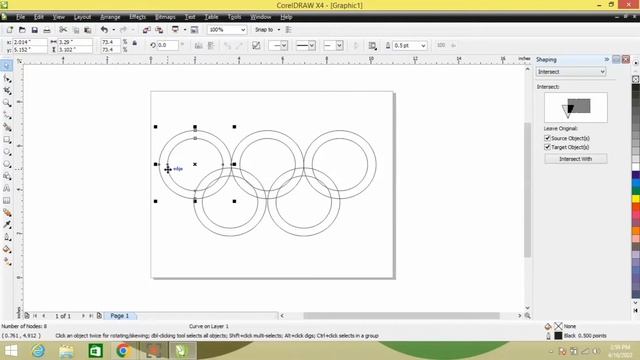Open the undo history dropdown arrow
Viewport: 640px width, 360px height.
tap(113, 30)
